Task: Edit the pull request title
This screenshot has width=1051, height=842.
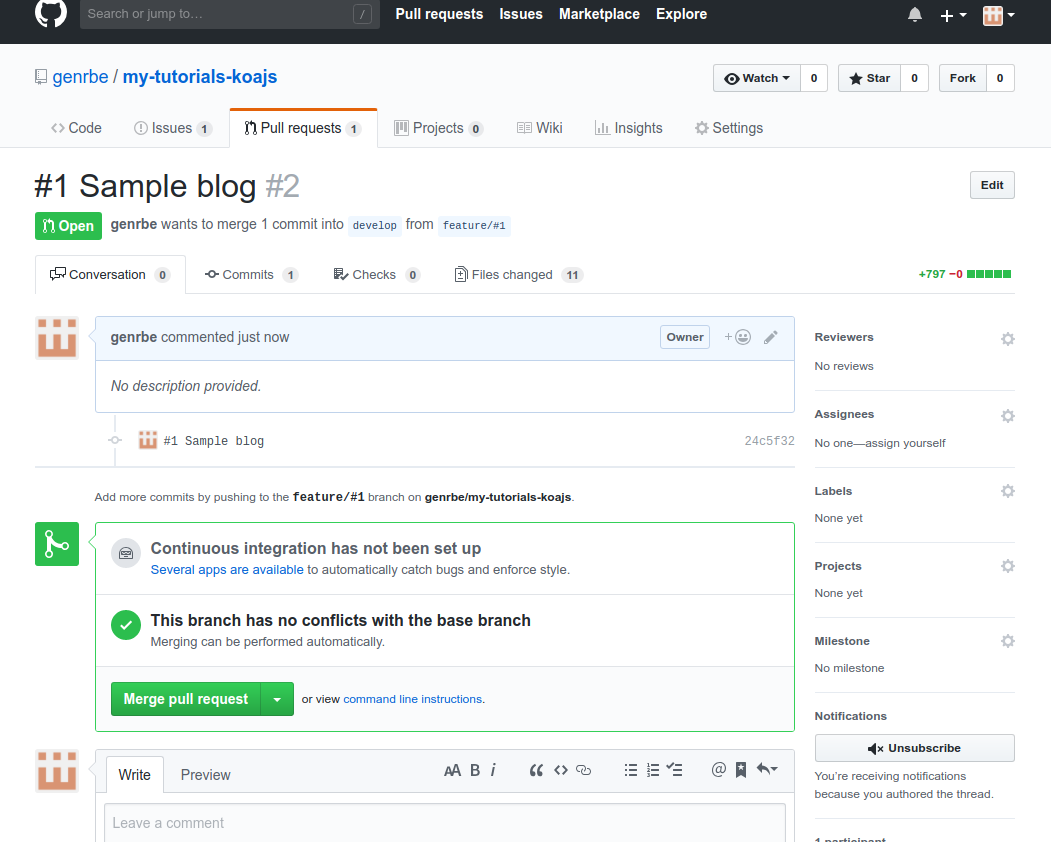Action: click(x=992, y=185)
